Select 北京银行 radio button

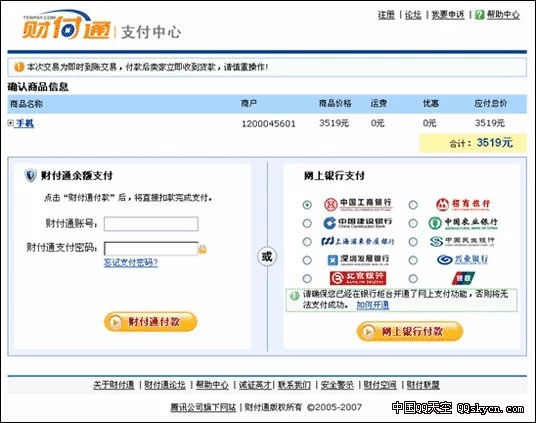click(x=307, y=279)
